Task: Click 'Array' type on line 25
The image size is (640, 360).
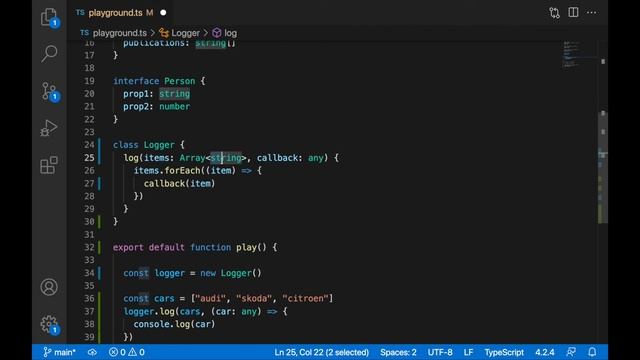Action: click(192, 158)
